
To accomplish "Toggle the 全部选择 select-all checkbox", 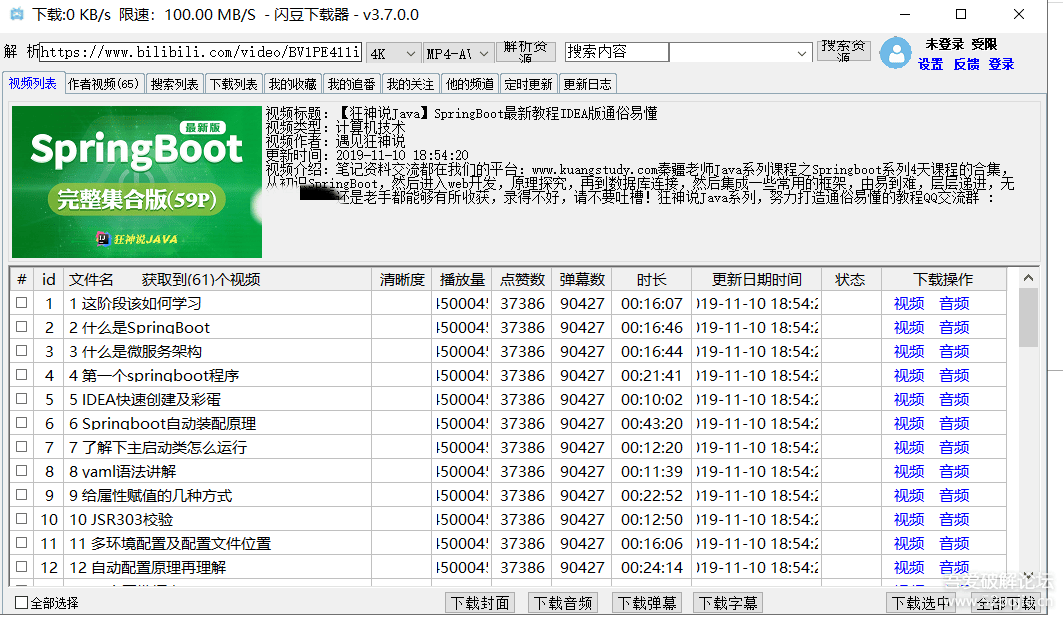I will (x=17, y=603).
